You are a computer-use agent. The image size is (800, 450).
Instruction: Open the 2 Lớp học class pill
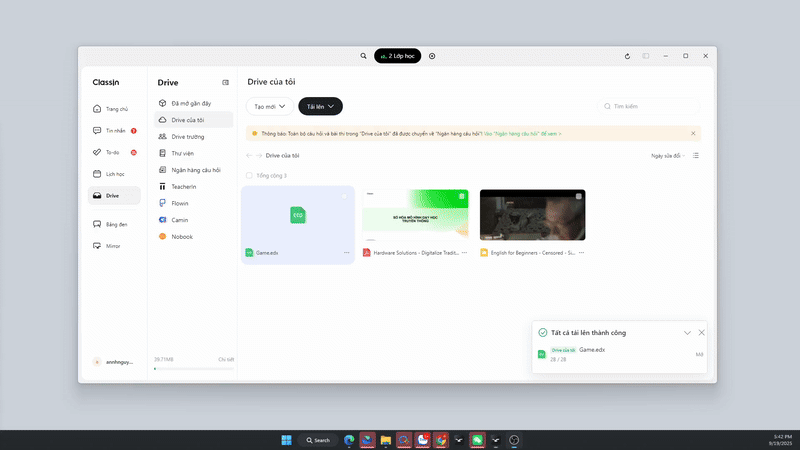click(x=397, y=56)
